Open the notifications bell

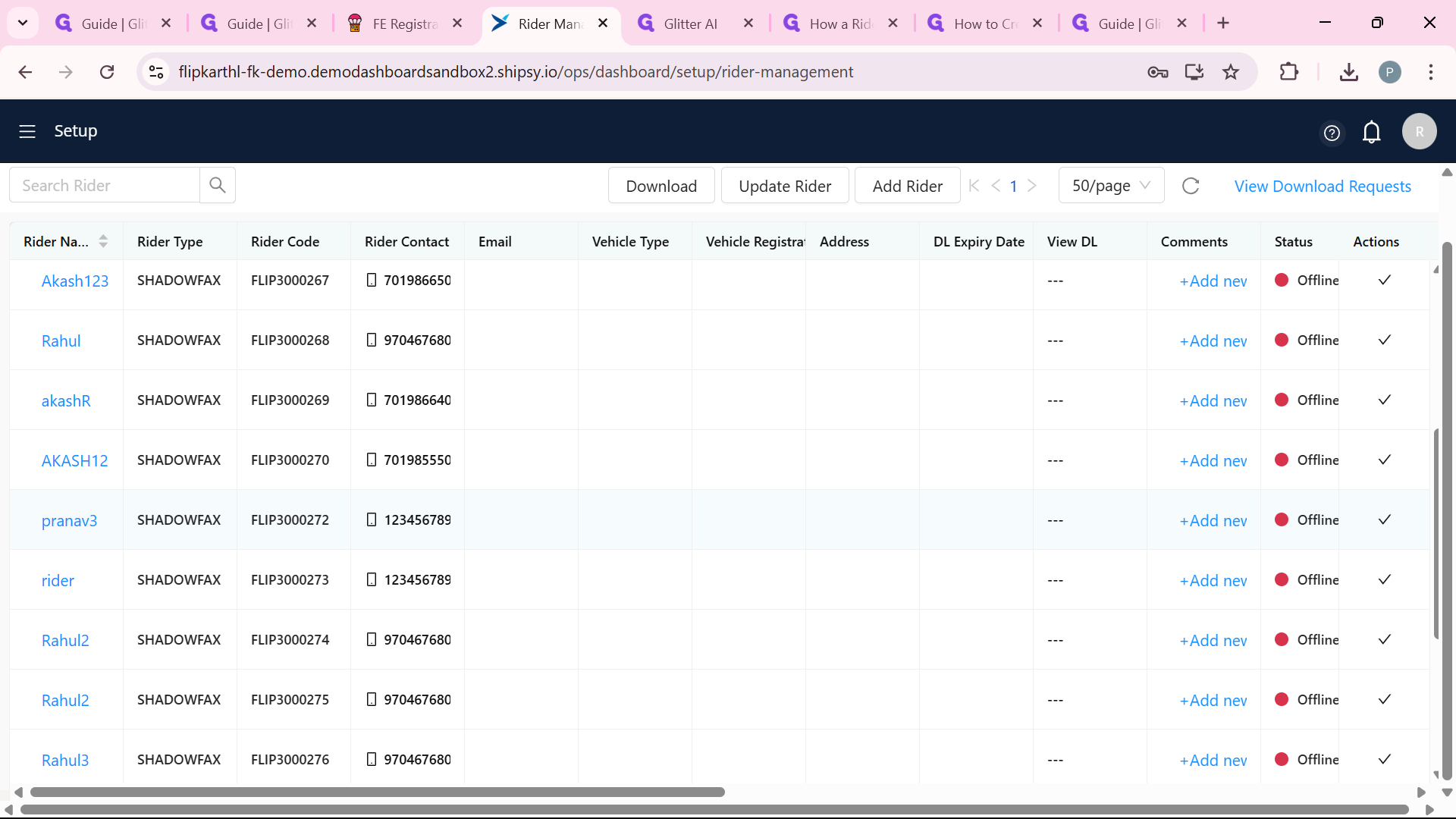tap(1372, 132)
